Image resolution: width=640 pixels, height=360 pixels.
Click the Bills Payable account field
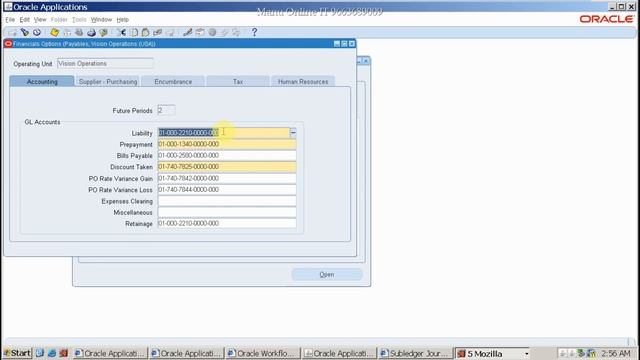coord(227,156)
